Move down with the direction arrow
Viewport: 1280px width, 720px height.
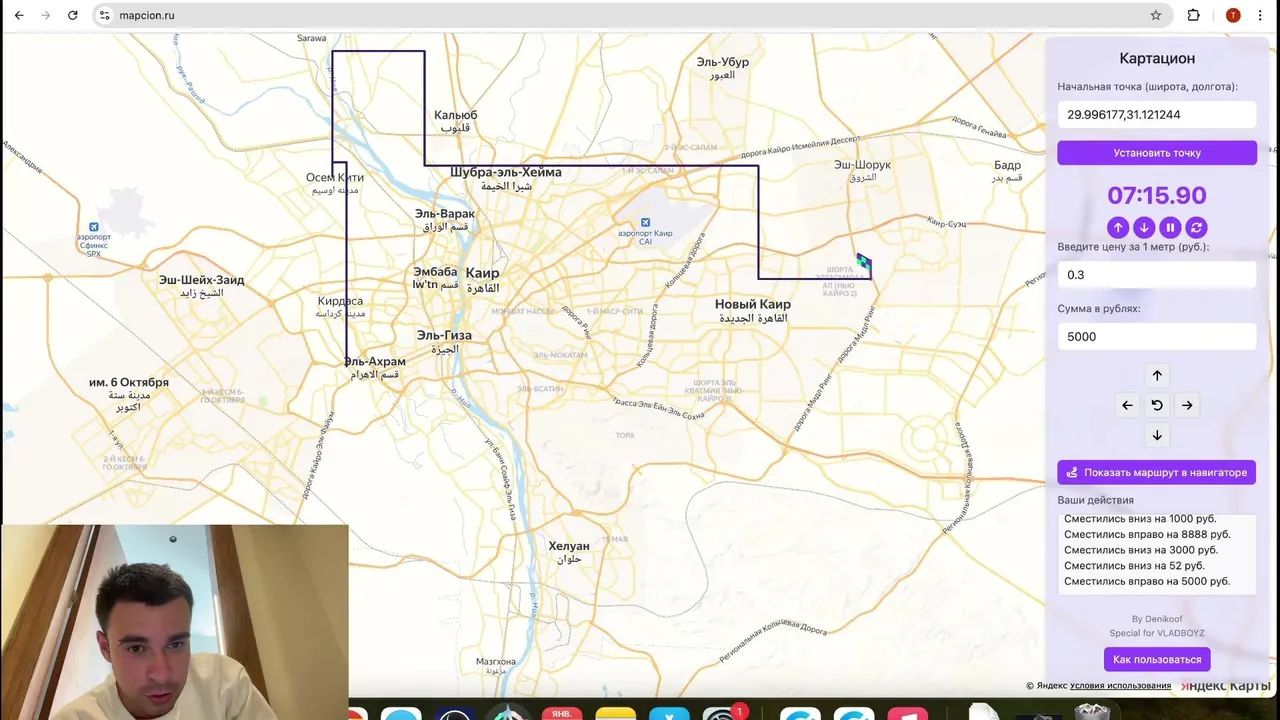[1157, 435]
